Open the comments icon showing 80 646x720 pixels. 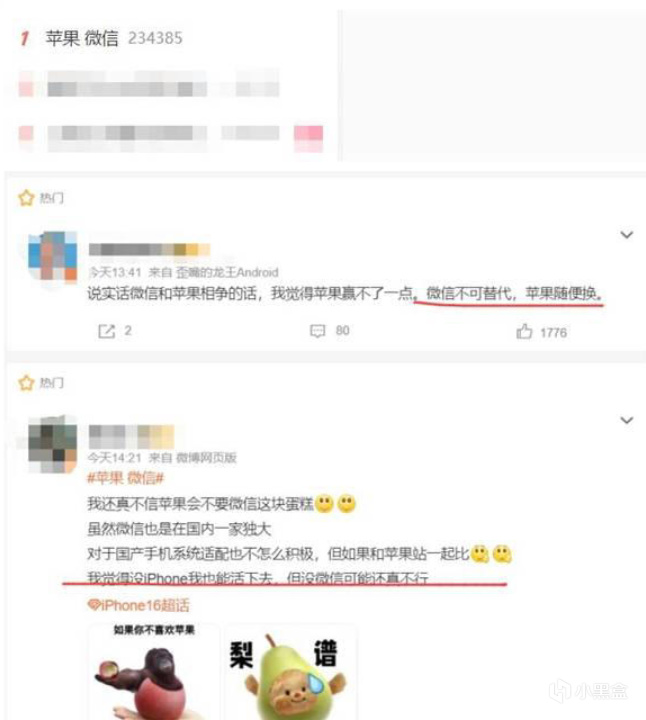[x=317, y=331]
